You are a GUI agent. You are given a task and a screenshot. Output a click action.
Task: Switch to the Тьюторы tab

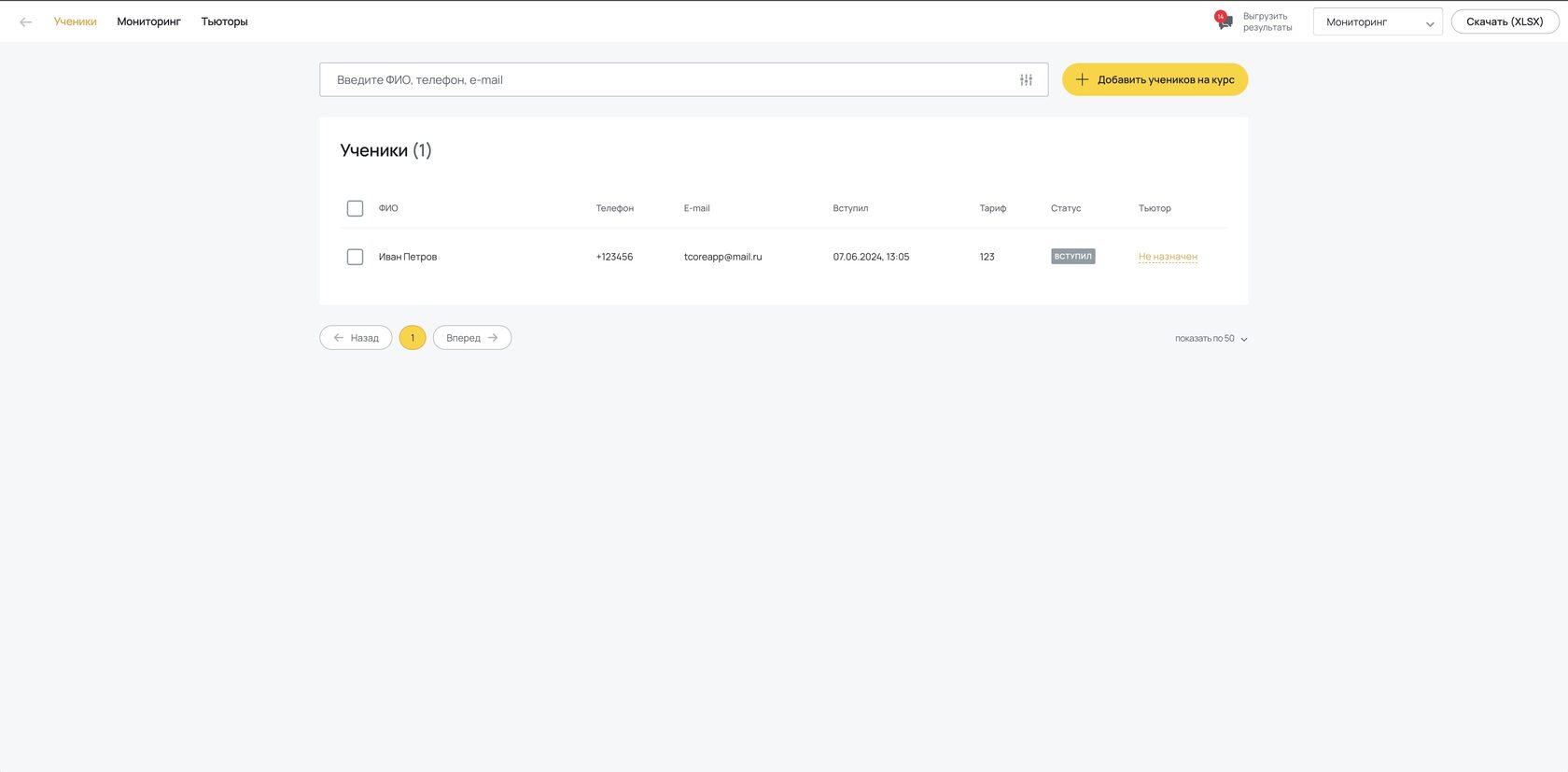pyautogui.click(x=224, y=21)
